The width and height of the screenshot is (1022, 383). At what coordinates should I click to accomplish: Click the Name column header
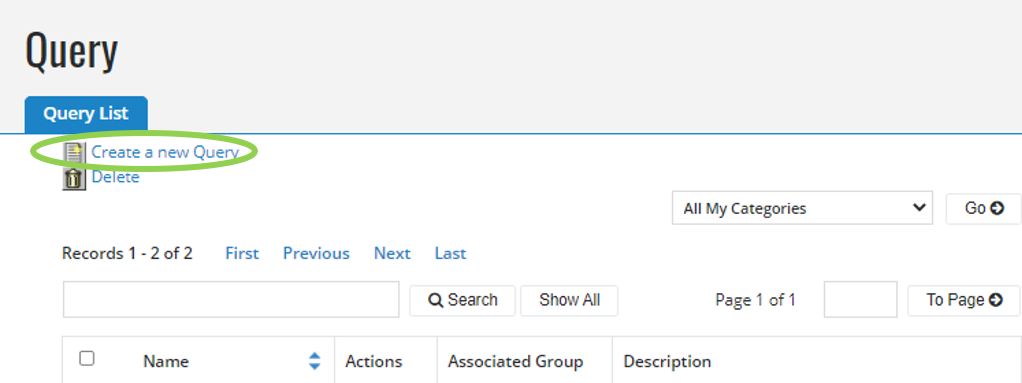click(x=166, y=362)
